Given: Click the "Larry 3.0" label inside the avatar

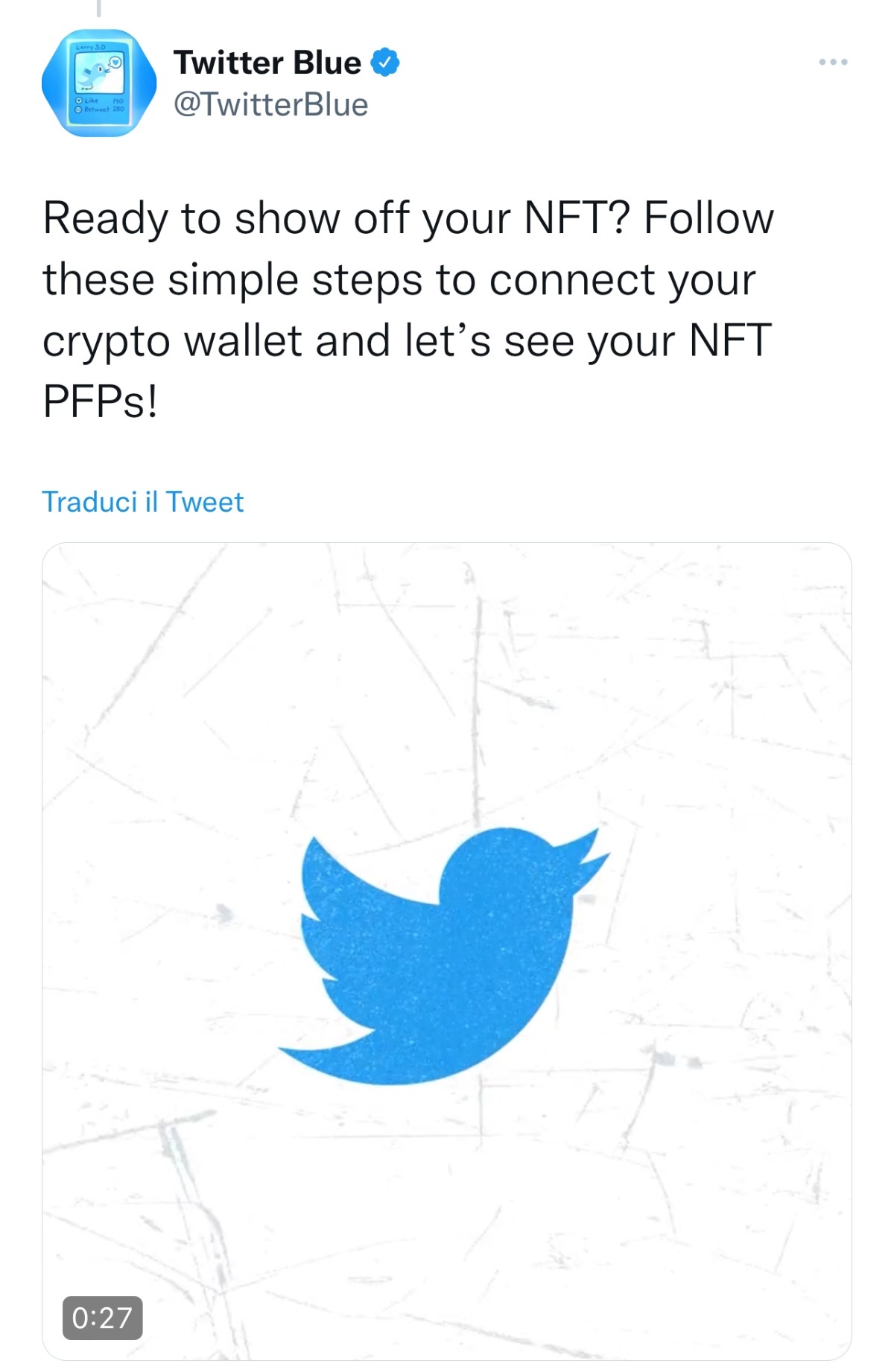Looking at the screenshot, I should tap(90, 47).
